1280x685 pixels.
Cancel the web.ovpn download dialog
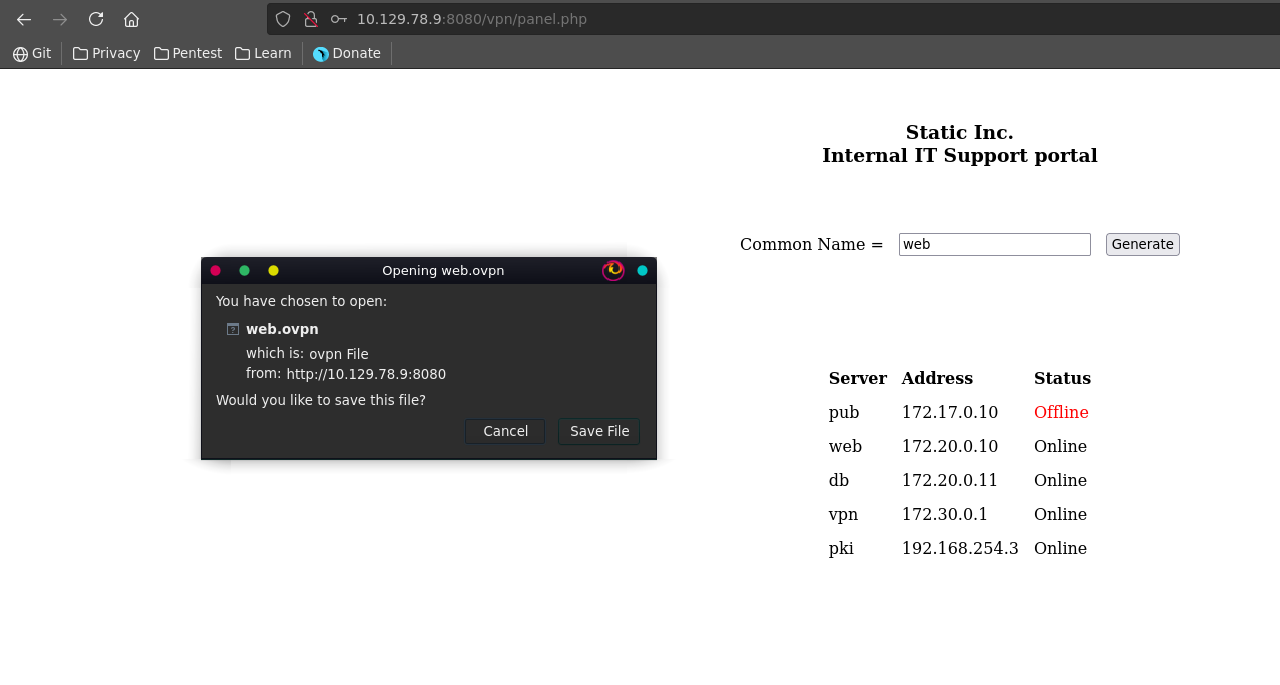pos(505,431)
